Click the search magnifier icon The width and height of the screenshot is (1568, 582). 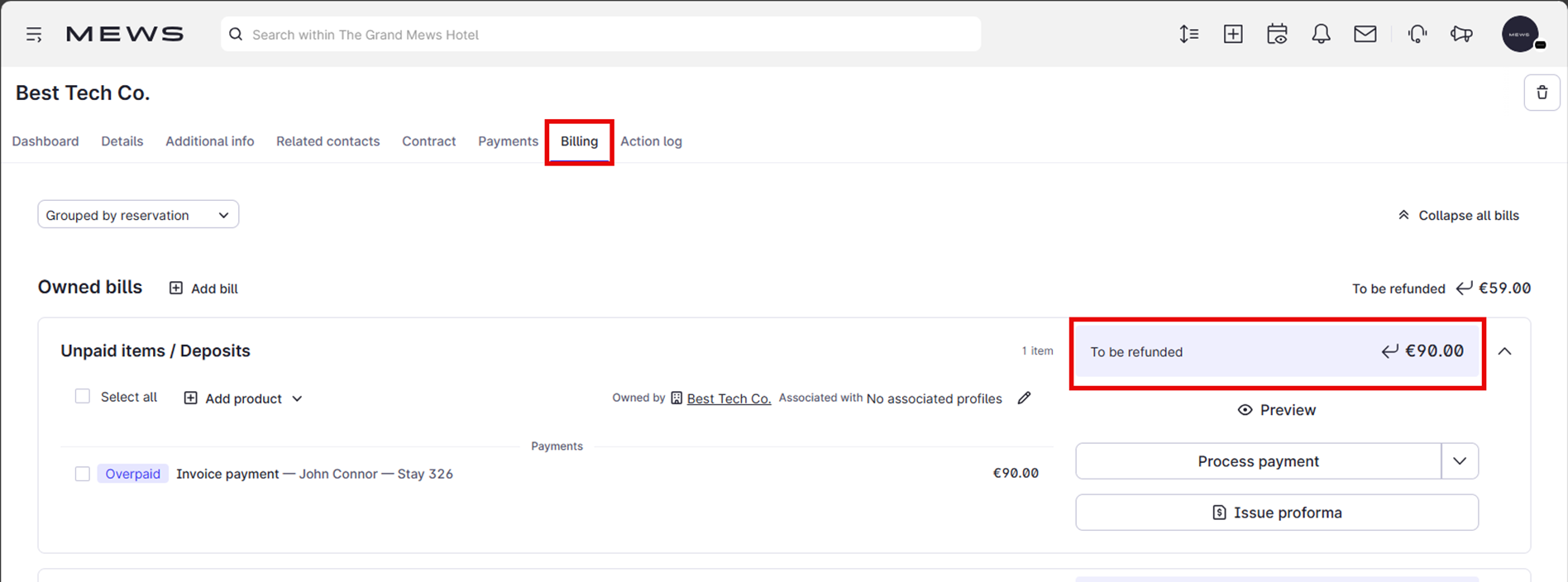click(x=236, y=35)
